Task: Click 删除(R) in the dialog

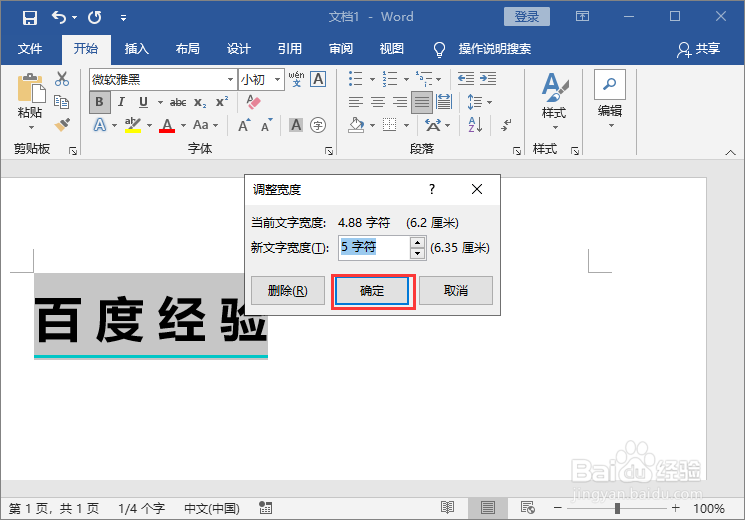Action: [x=288, y=290]
